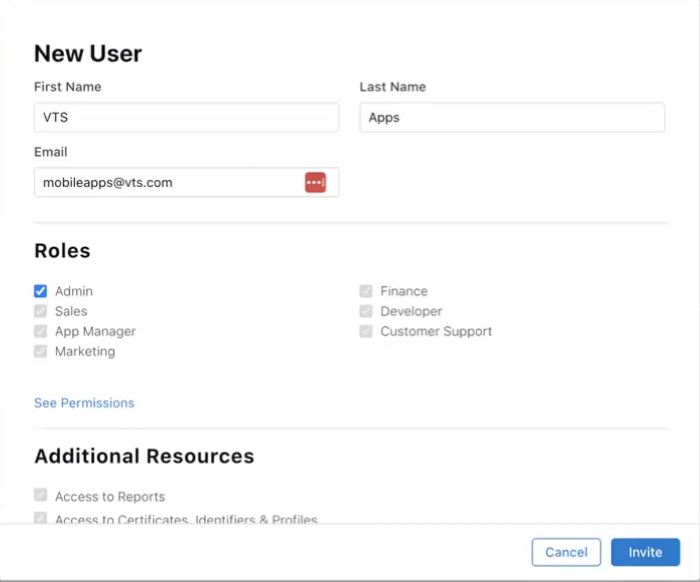This screenshot has width=700, height=582.
Task: Click the Email field label
Action: (50, 152)
